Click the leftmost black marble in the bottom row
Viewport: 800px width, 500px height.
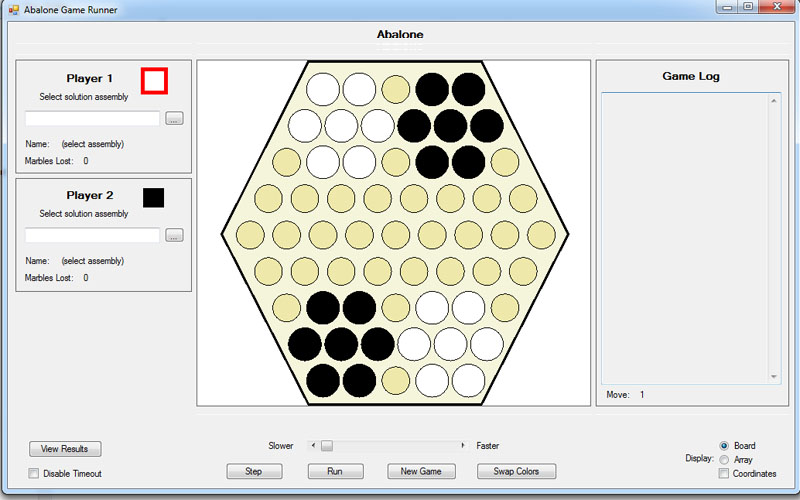point(322,381)
